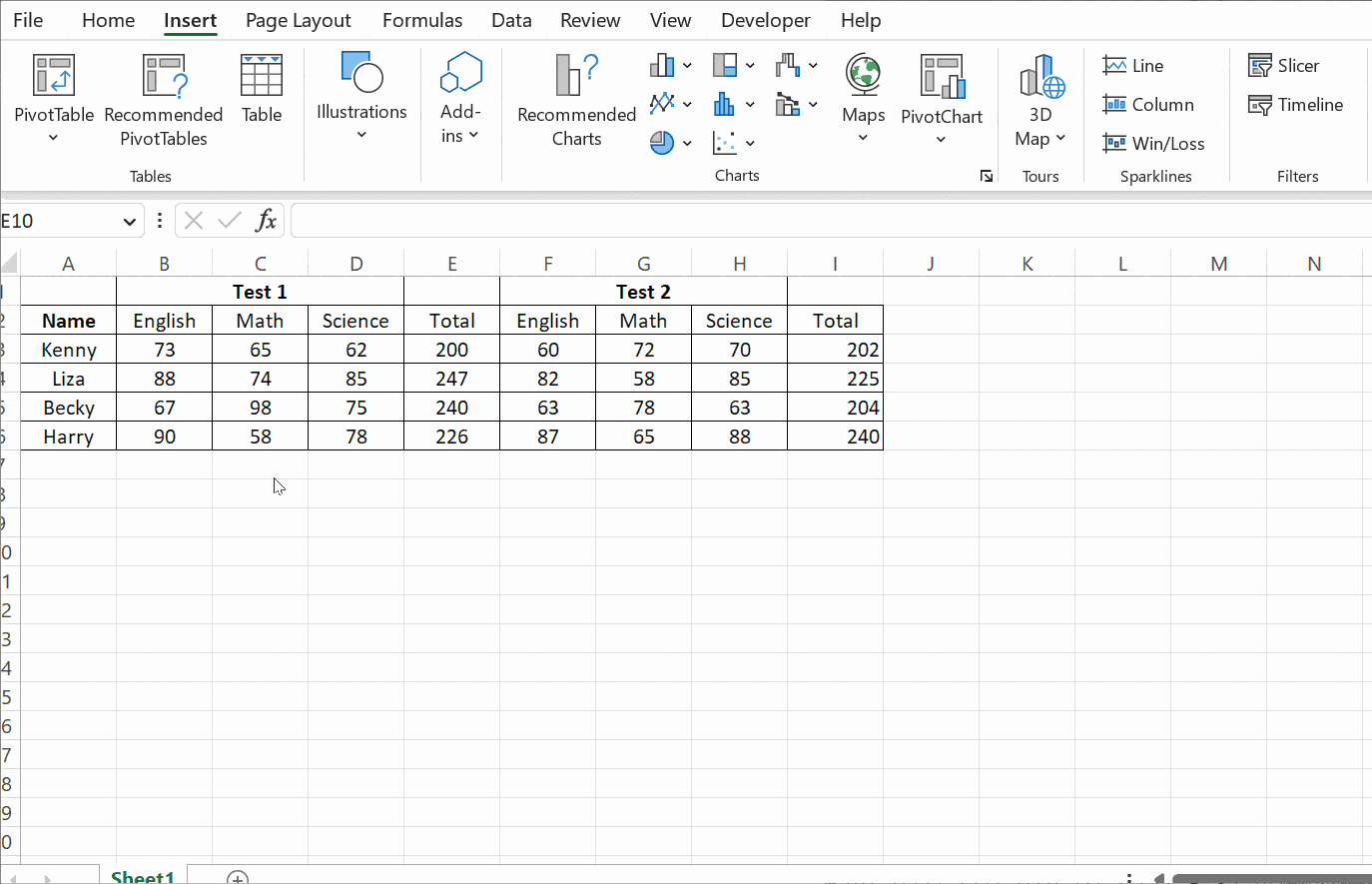Open the Page Layout tab
The width and height of the screenshot is (1372, 884).
click(x=298, y=20)
